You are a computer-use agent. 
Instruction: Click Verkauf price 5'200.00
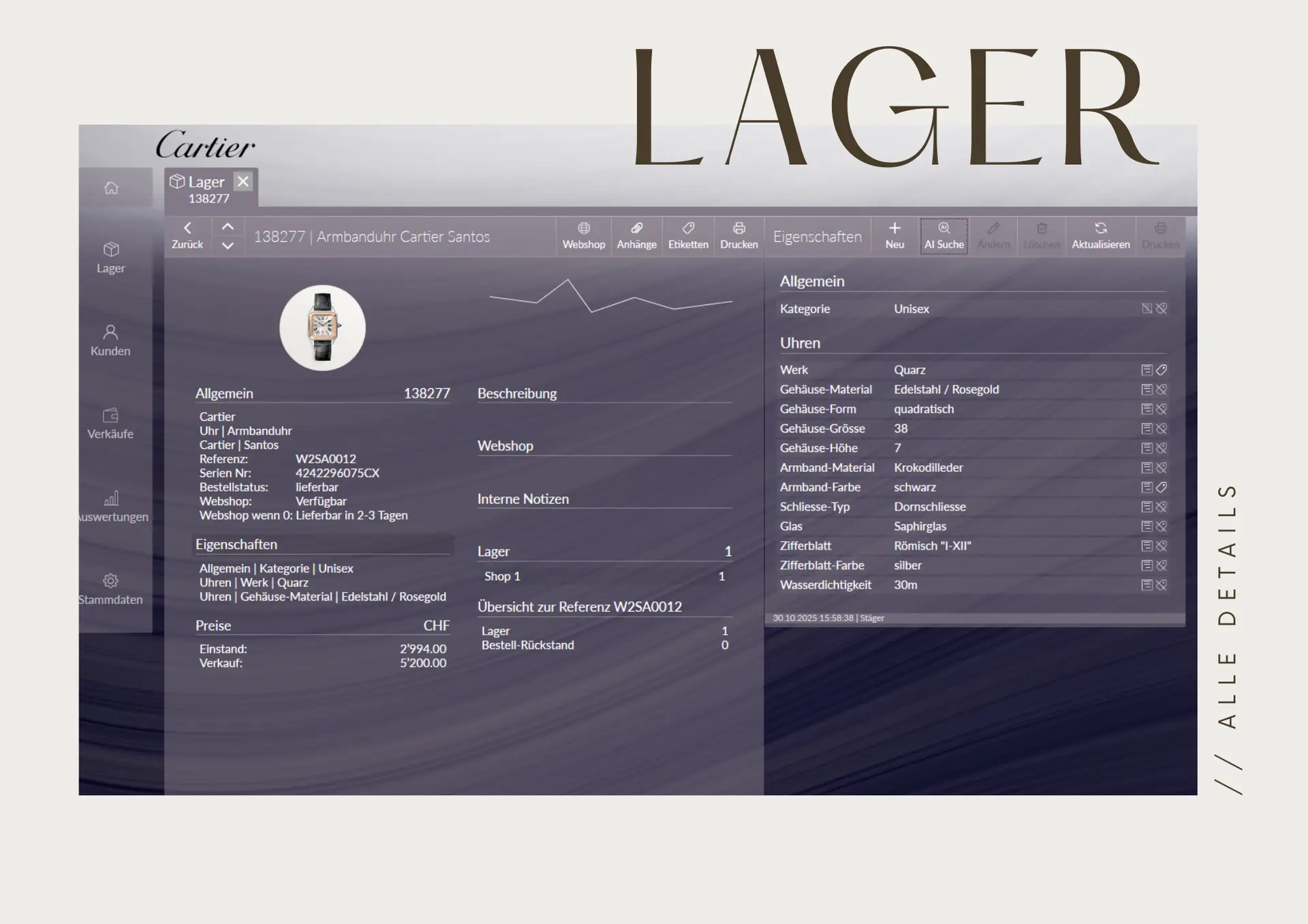pos(423,663)
